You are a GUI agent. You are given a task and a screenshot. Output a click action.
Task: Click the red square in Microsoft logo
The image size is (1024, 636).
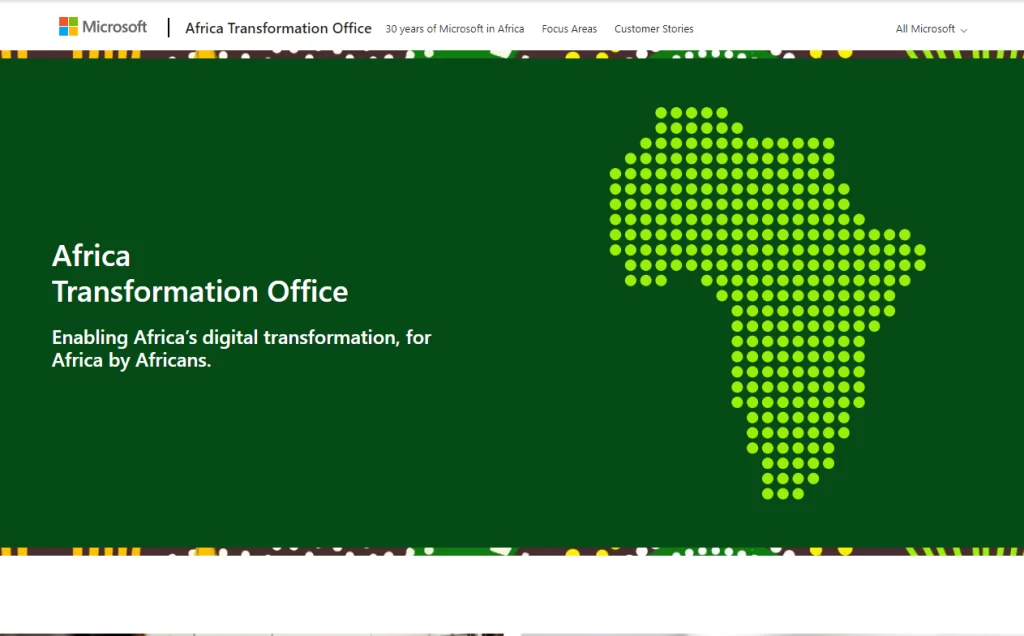[x=63, y=22]
